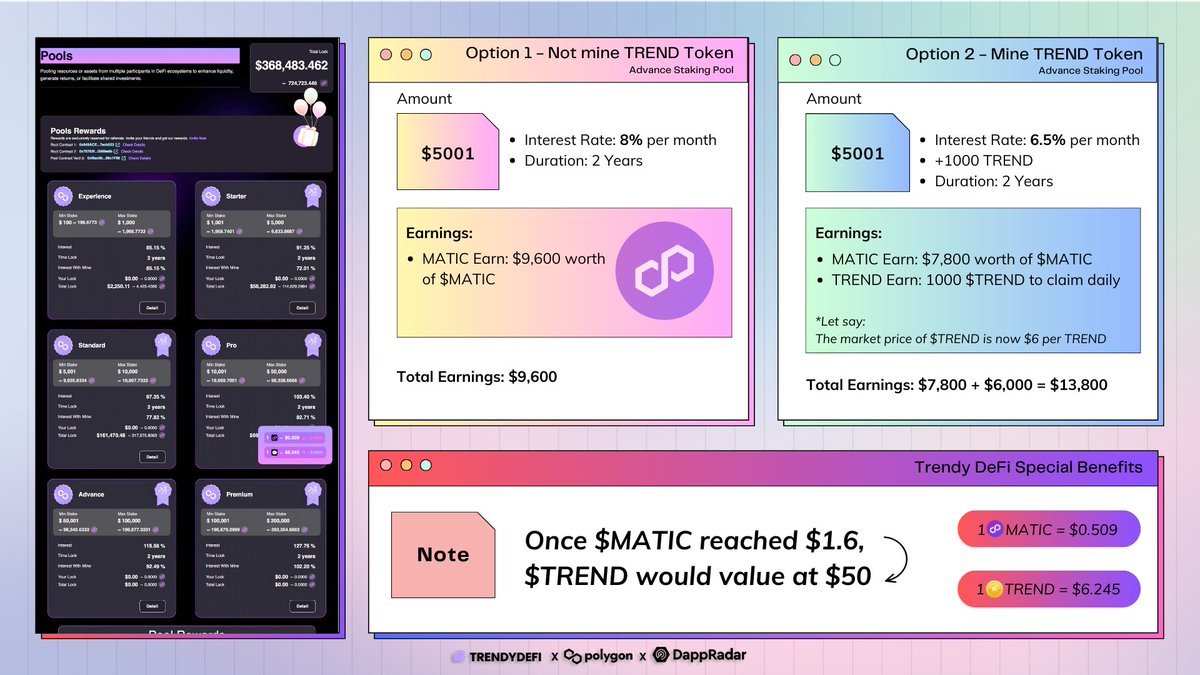Click the red dot on Special Benefits window

386,465
